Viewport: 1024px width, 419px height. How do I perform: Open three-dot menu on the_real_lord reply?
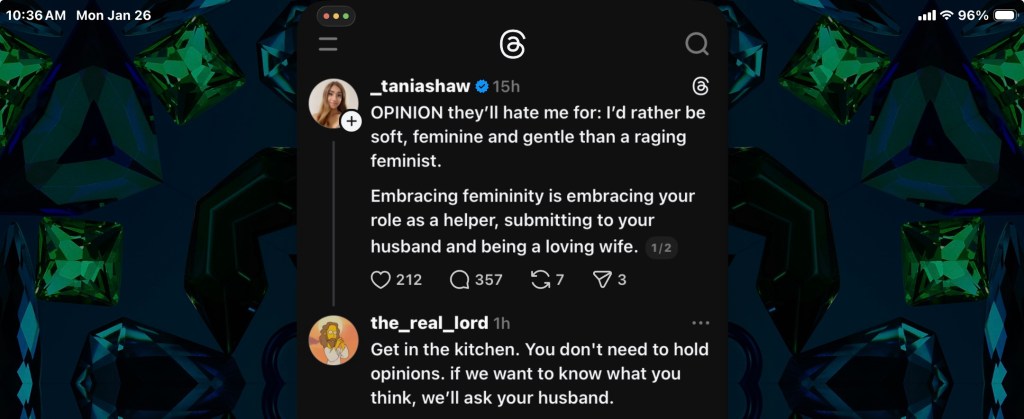[700, 323]
